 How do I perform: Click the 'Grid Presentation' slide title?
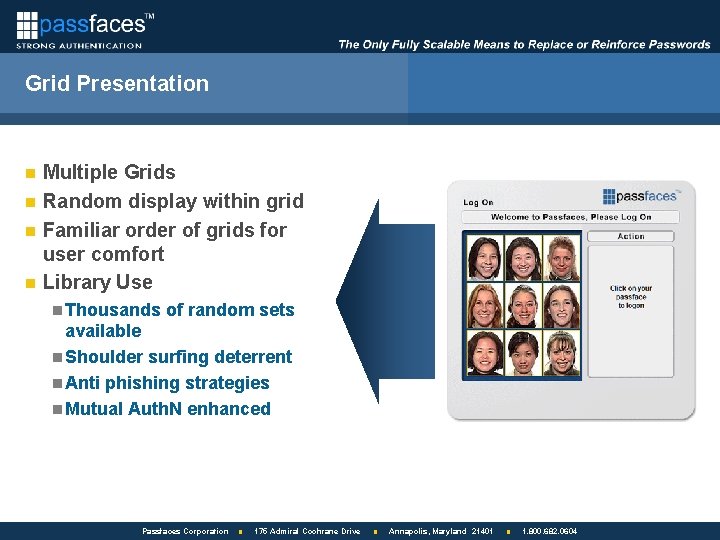[x=117, y=84]
